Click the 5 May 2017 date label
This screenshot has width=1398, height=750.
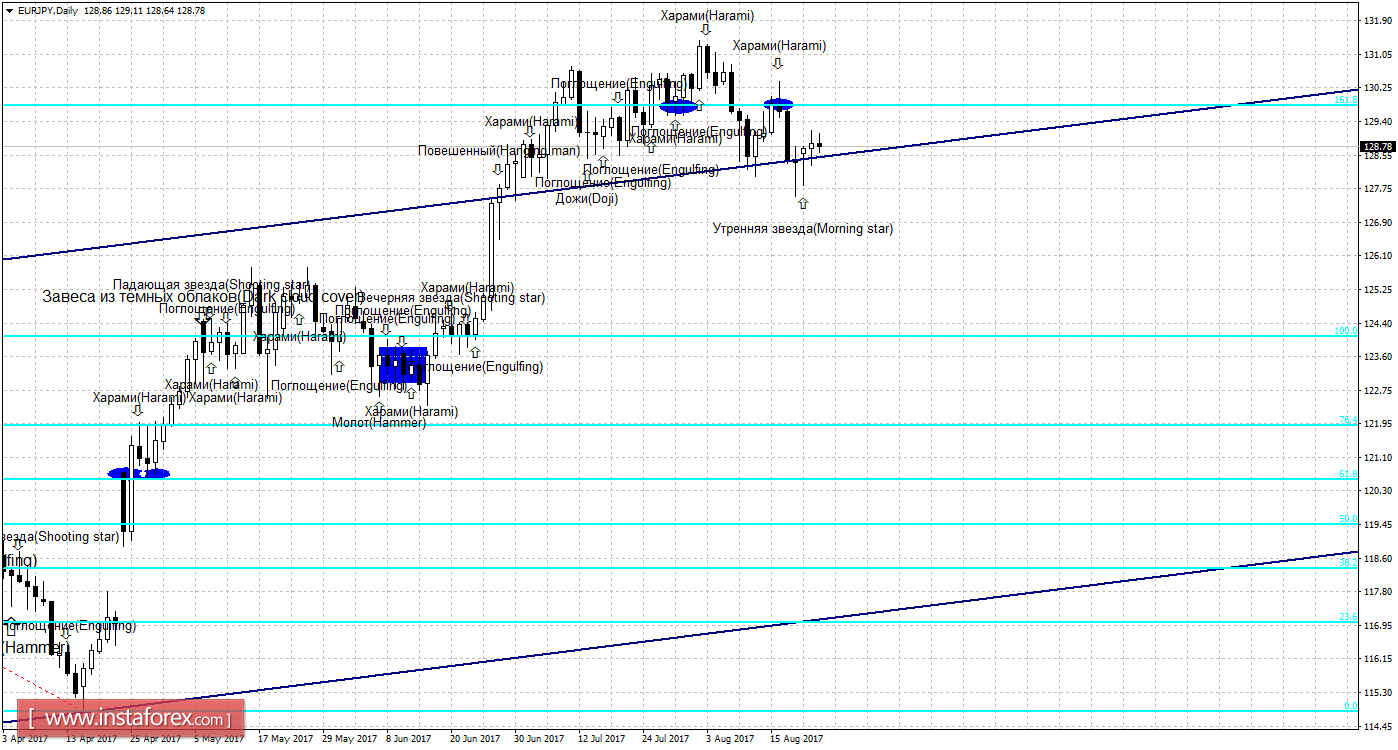point(219,739)
